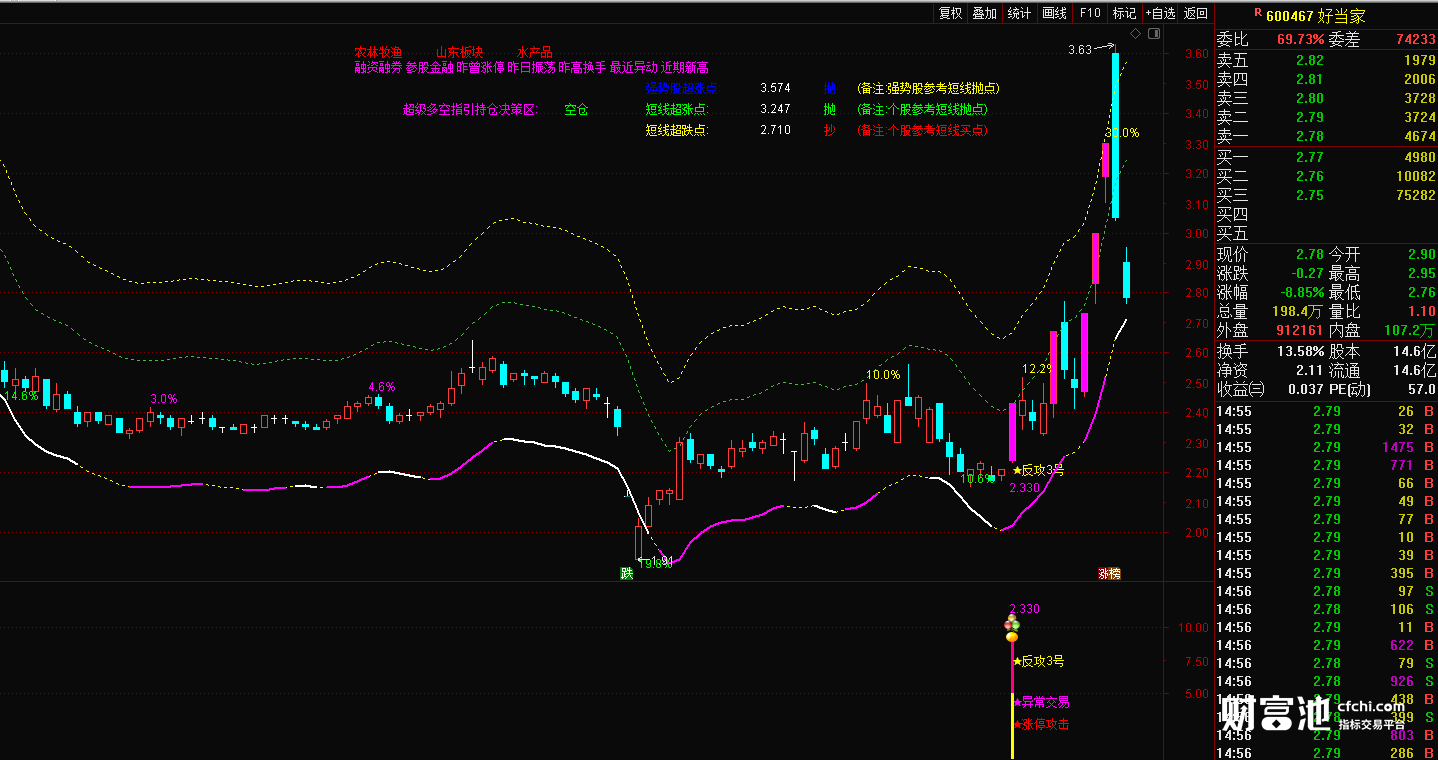Click the 短线超跌点 value 2.710
Image resolution: width=1438 pixels, height=760 pixels.
[x=775, y=130]
